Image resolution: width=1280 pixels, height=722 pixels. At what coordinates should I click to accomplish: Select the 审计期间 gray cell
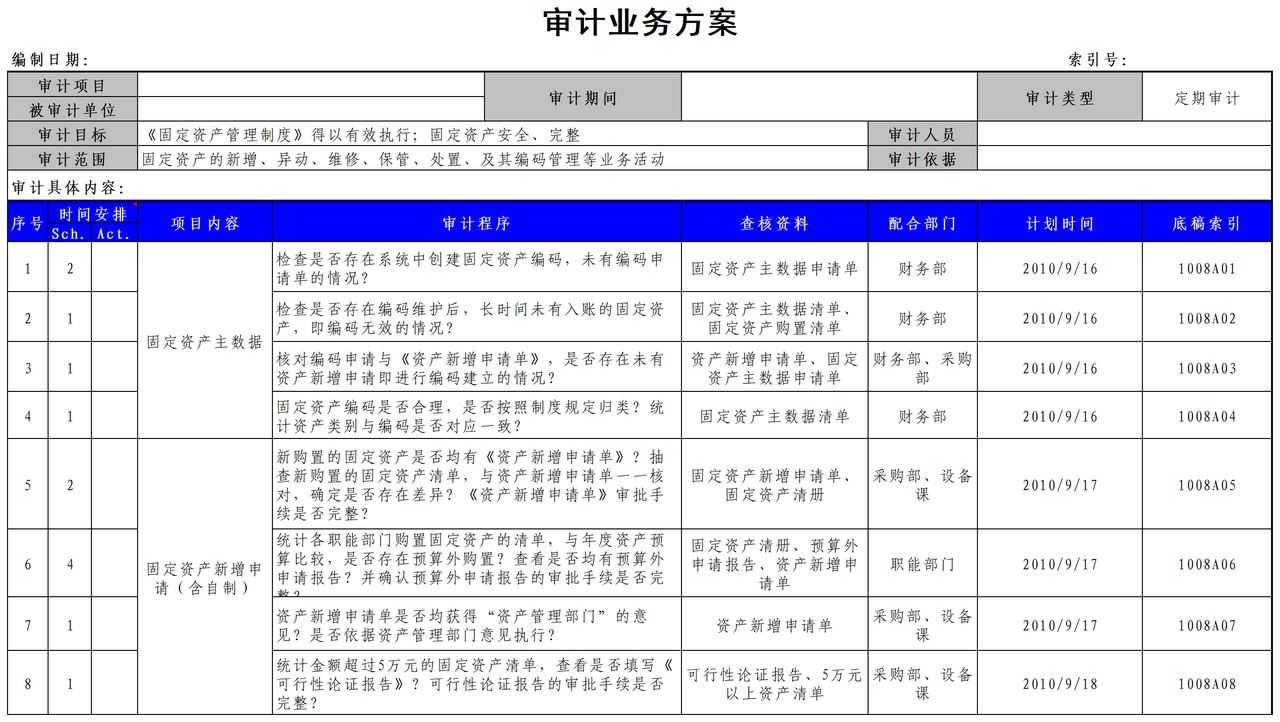pyautogui.click(x=583, y=98)
